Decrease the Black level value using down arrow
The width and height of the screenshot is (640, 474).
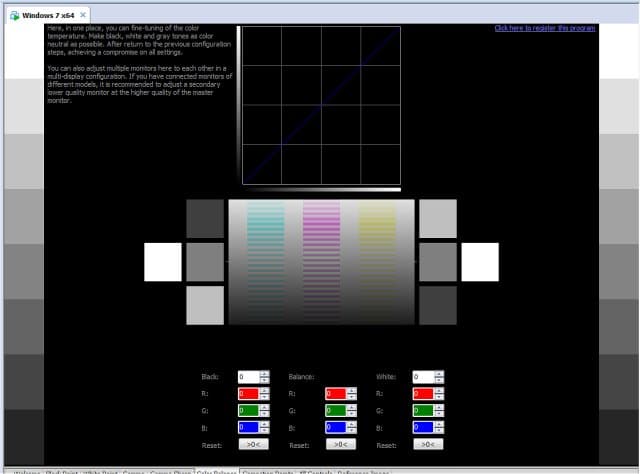coord(264,380)
